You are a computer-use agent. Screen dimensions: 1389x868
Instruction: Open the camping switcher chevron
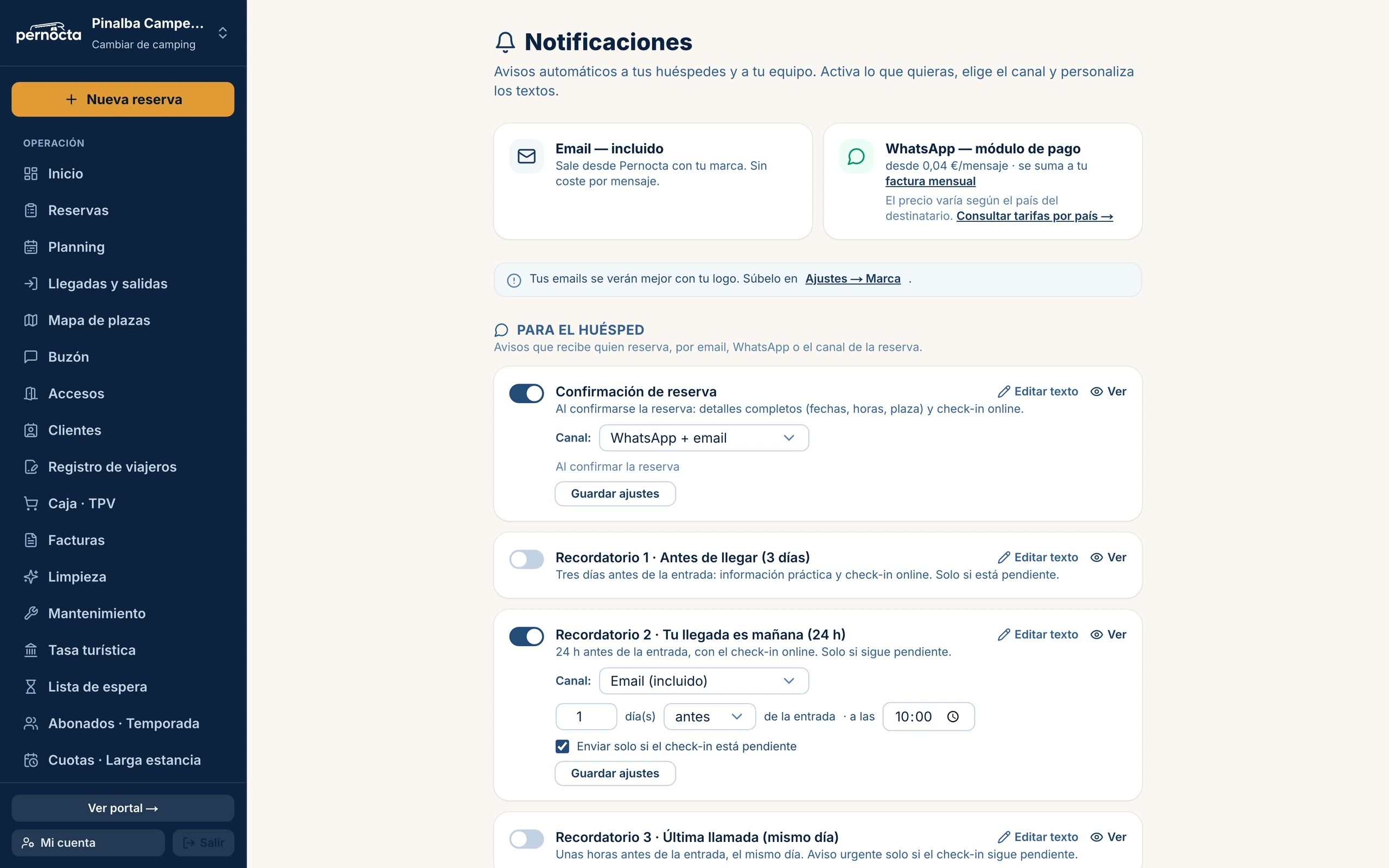222,33
